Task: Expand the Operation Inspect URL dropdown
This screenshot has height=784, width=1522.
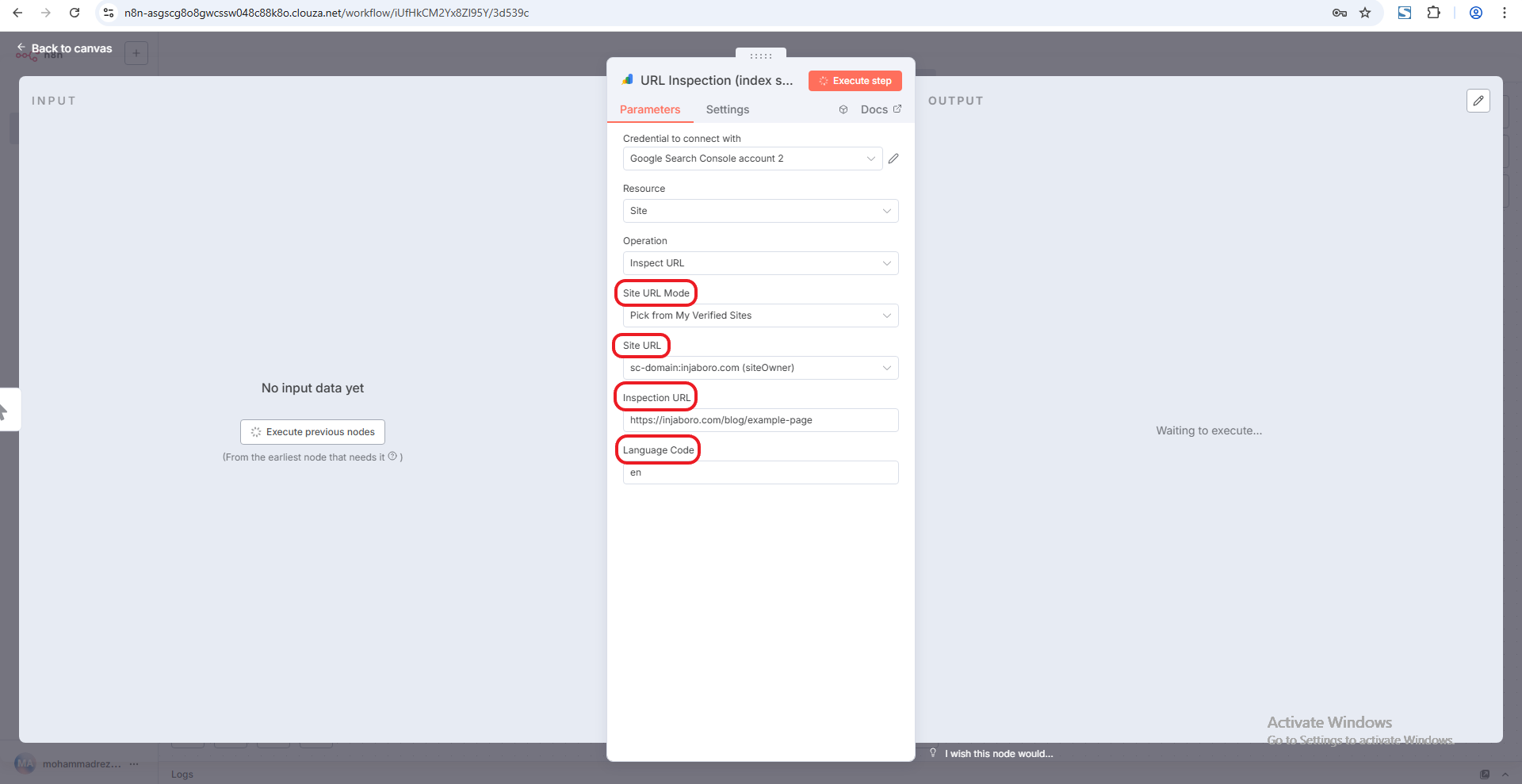Action: (759, 263)
